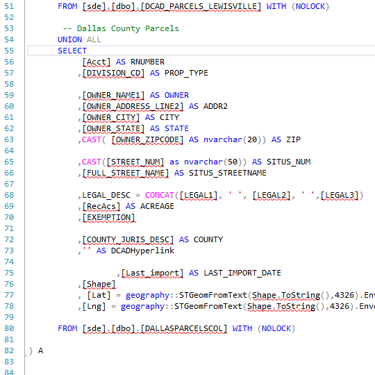375x375 pixels.
Task: Click the [OWNER_STATE] column
Action: (x=113, y=128)
